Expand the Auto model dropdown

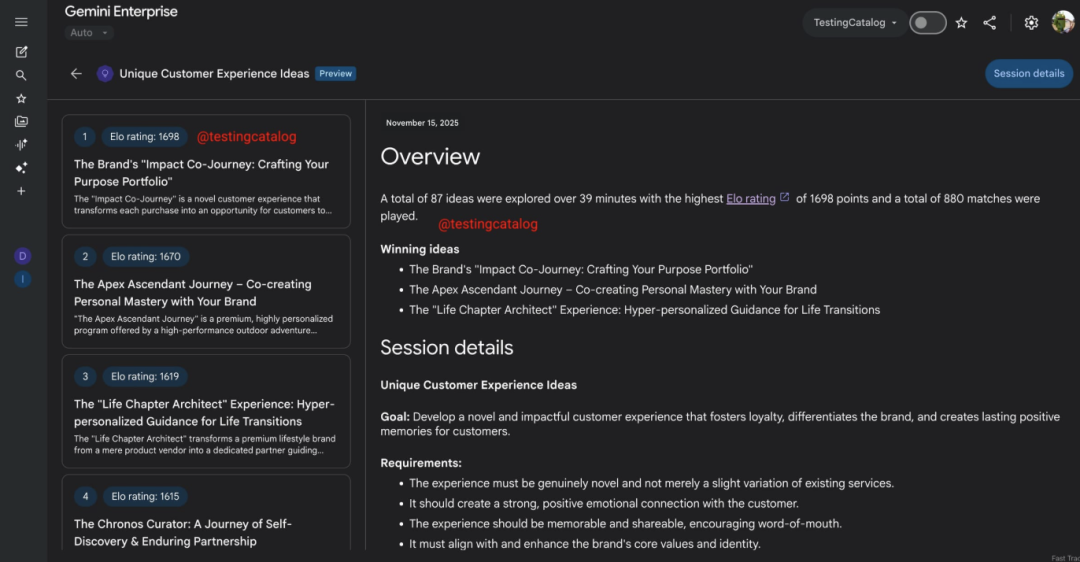[89, 33]
